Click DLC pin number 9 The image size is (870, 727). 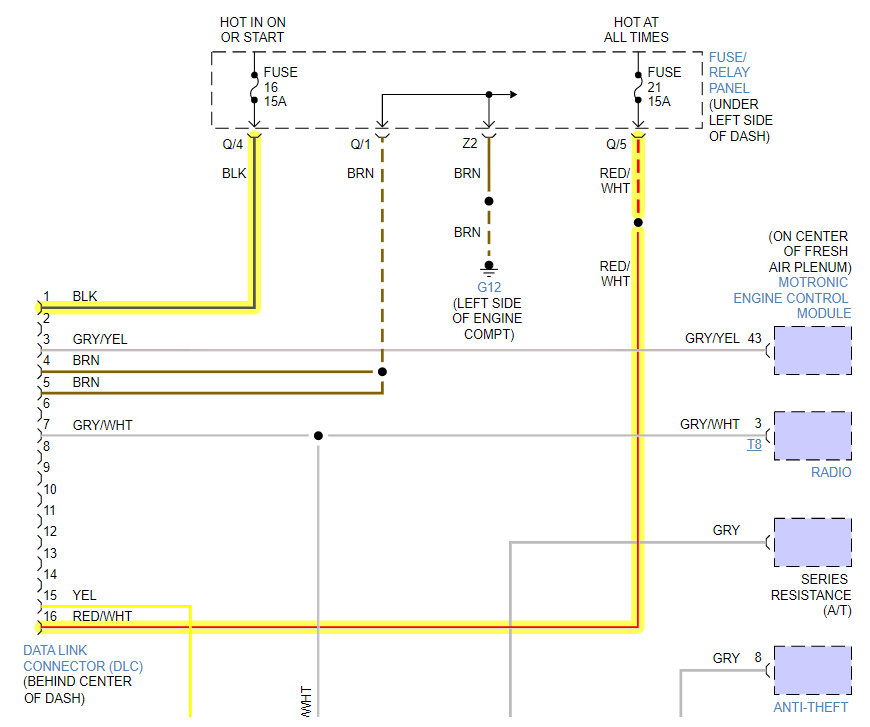[47, 467]
